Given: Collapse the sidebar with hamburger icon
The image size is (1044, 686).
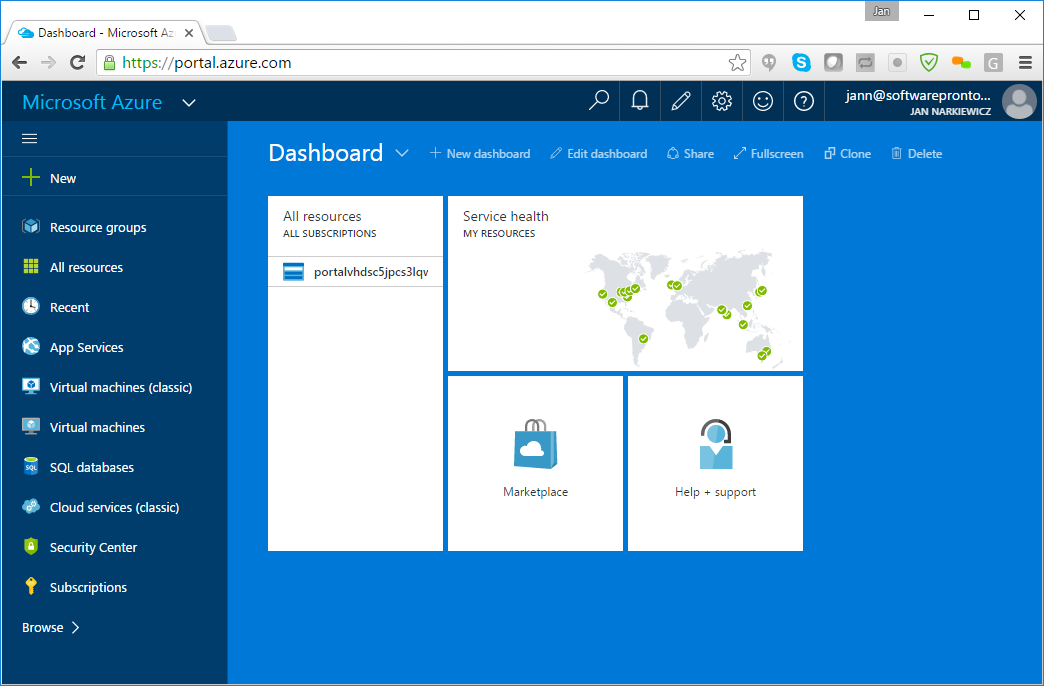Looking at the screenshot, I should click(29, 139).
